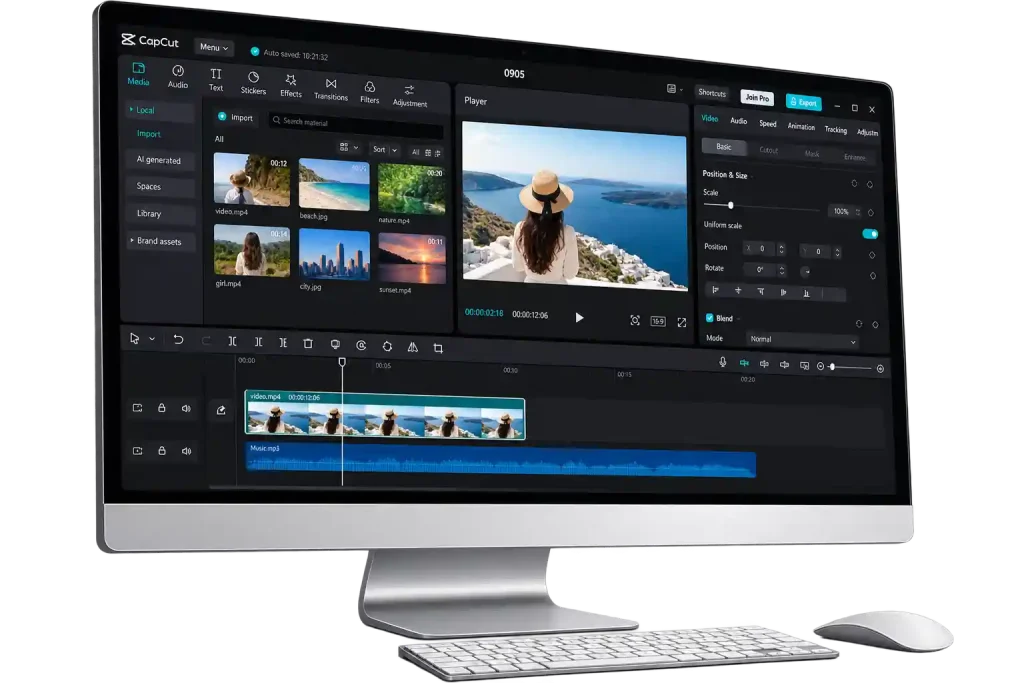Click the Scale percentage stepper arrows

tap(857, 212)
